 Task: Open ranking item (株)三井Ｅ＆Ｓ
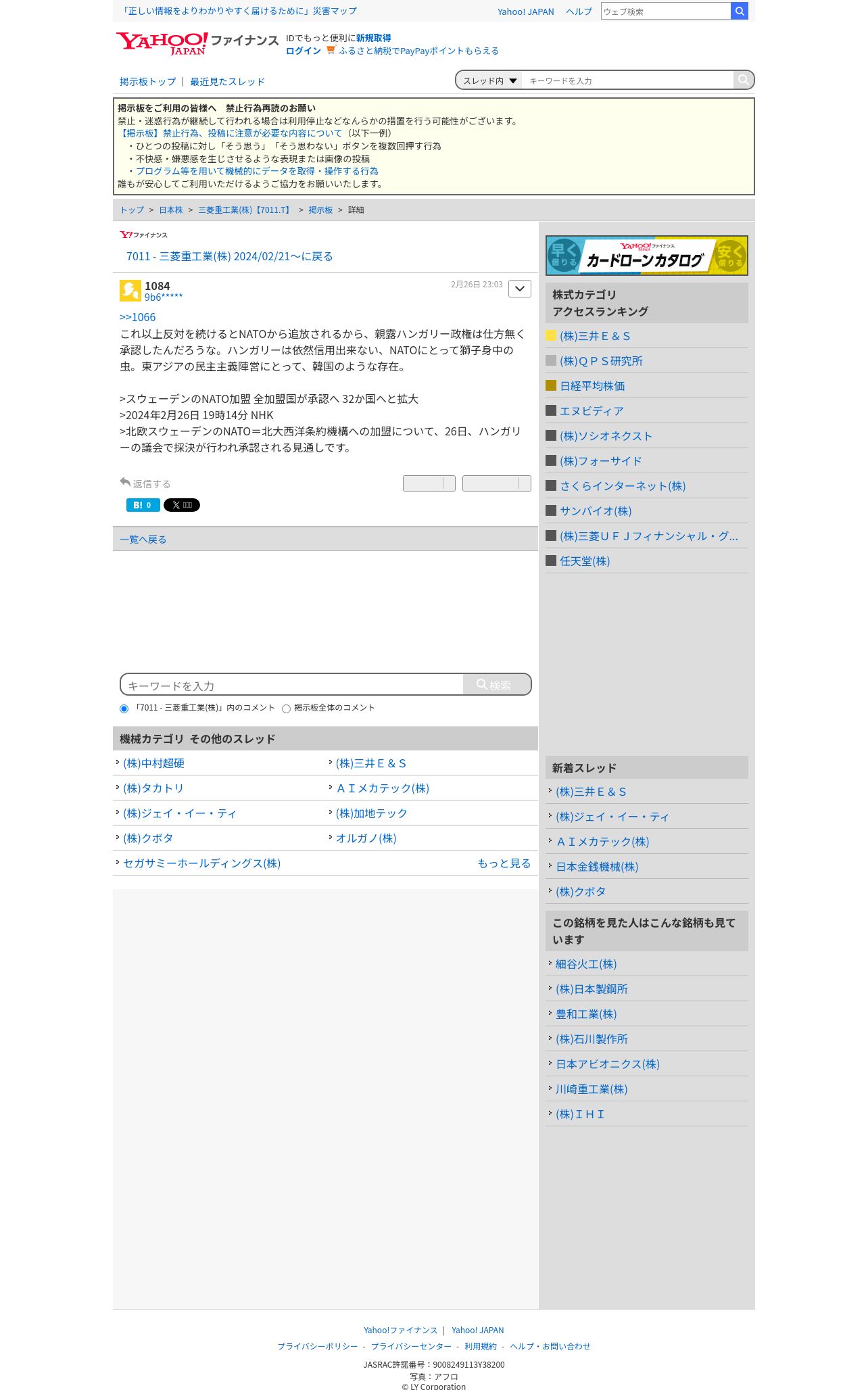[x=595, y=336]
